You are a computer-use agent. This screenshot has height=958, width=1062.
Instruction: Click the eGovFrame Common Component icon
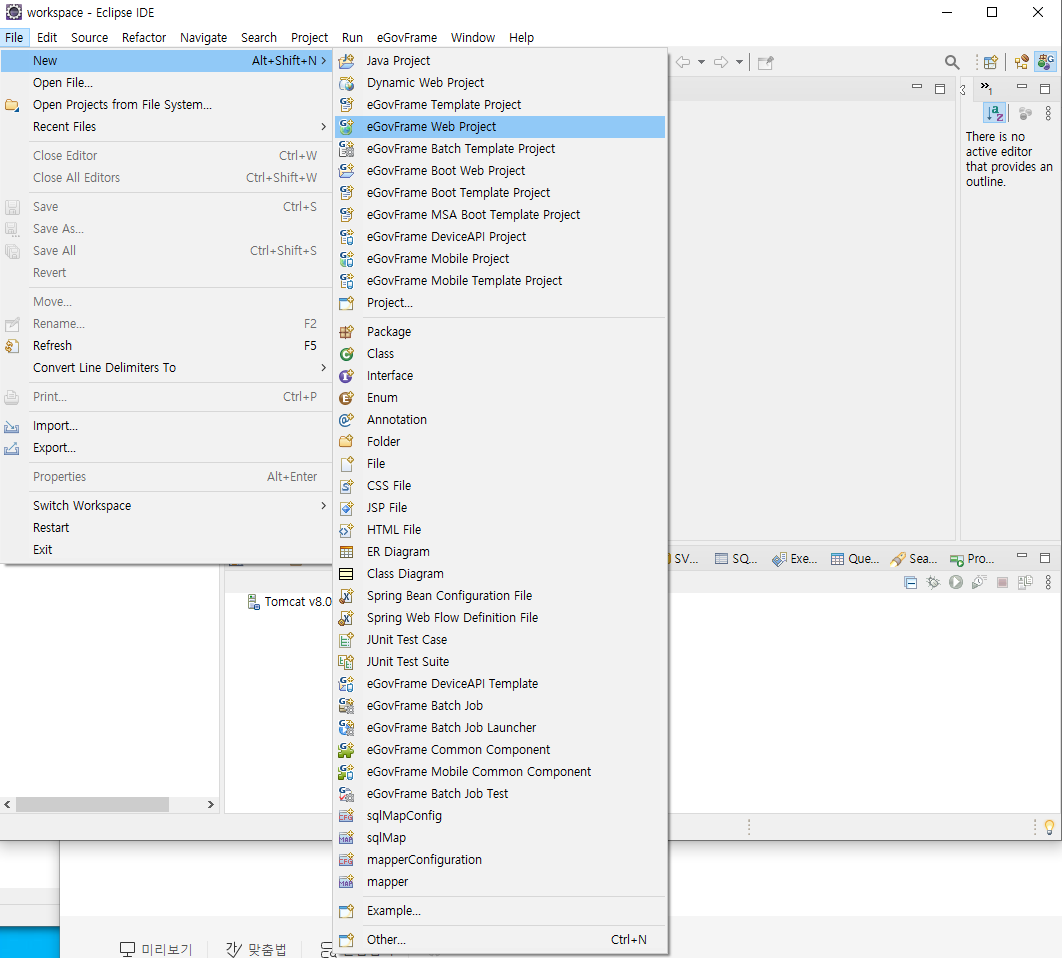pyautogui.click(x=346, y=750)
